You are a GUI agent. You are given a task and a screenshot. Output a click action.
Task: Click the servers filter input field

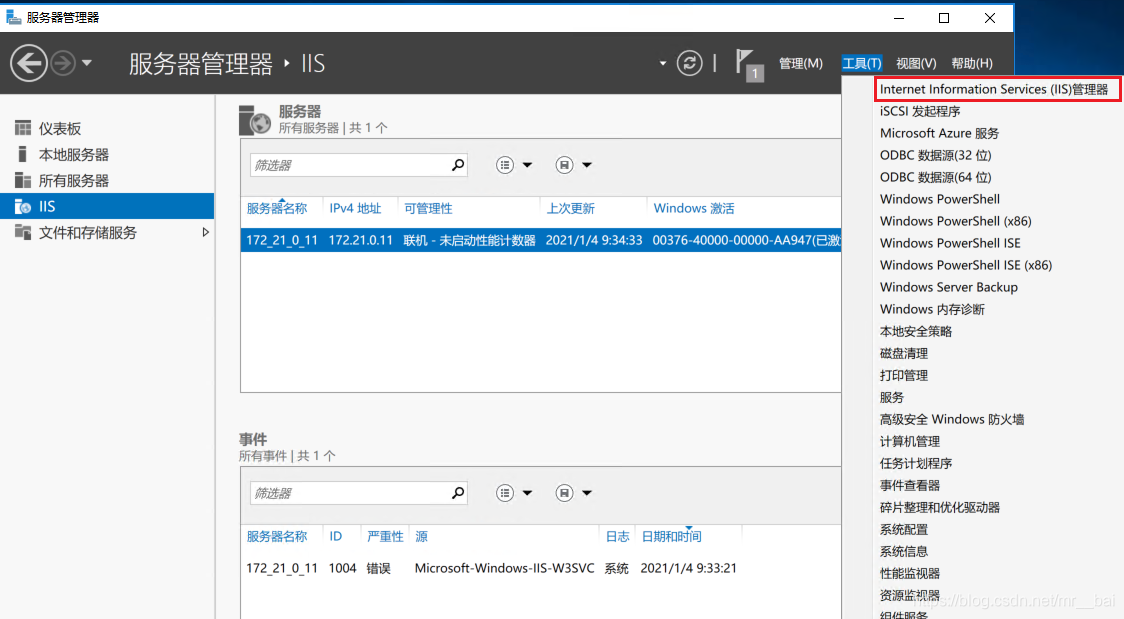pos(349,165)
